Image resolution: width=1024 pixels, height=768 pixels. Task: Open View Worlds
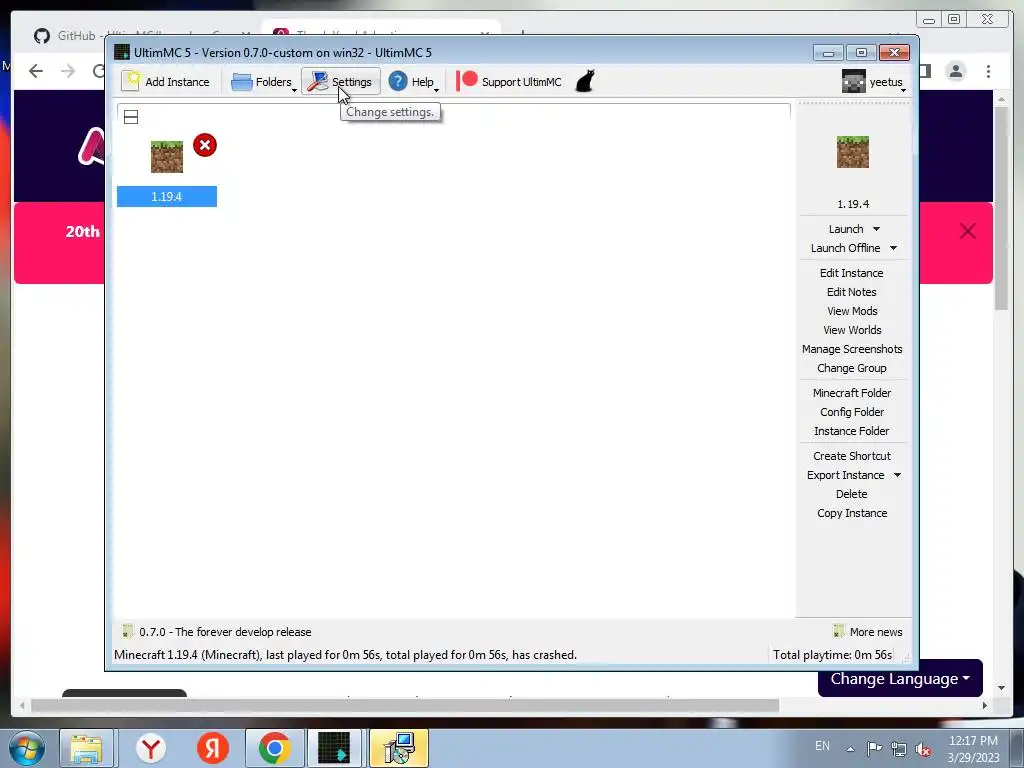click(x=852, y=330)
